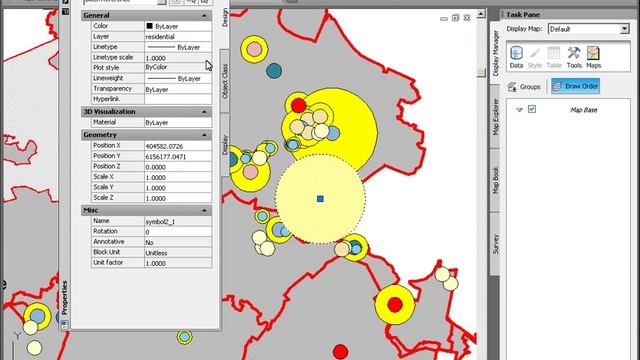The height and width of the screenshot is (360, 640).
Task: Open the Data menu in Display Manager
Action: click(x=516, y=57)
